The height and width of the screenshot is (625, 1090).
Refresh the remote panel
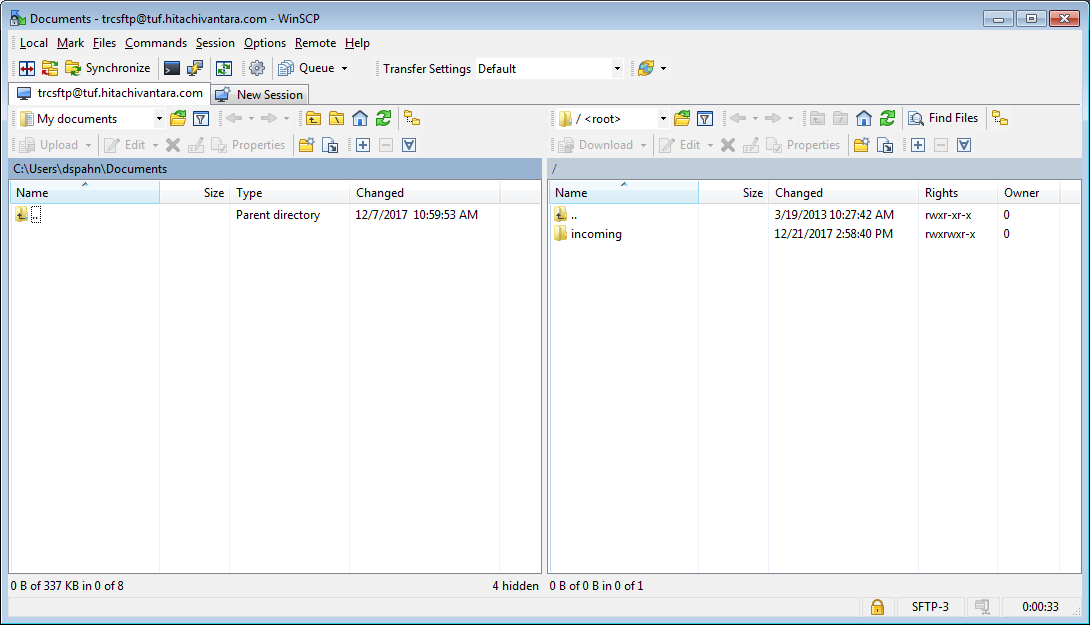tap(887, 119)
